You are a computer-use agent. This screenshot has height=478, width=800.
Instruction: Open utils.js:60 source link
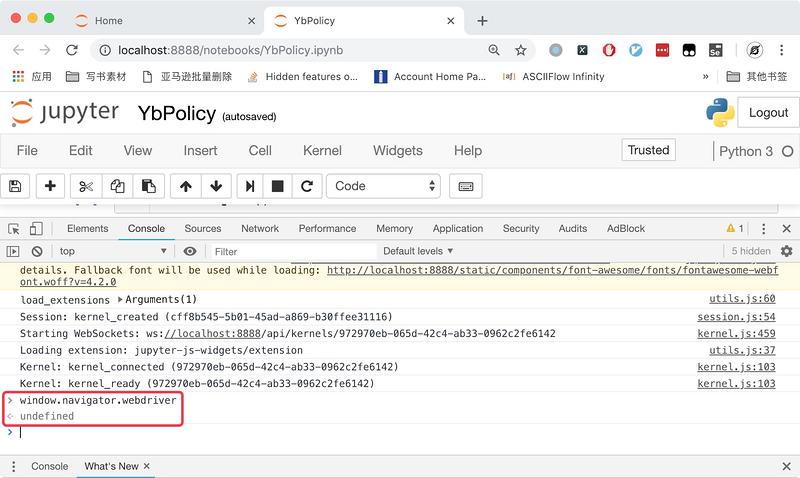(742, 299)
